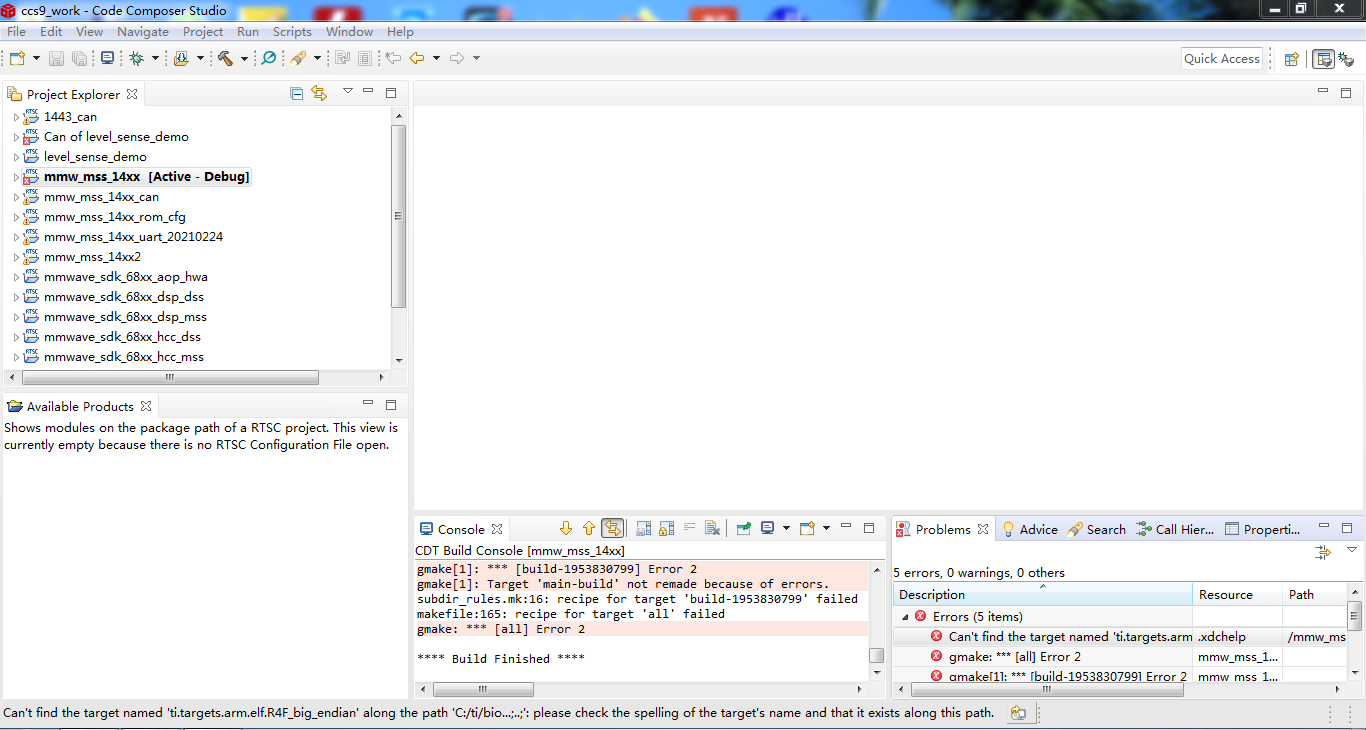Viewport: 1366px width, 730px height.
Task: Open the File menu
Action: pyautogui.click(x=17, y=31)
